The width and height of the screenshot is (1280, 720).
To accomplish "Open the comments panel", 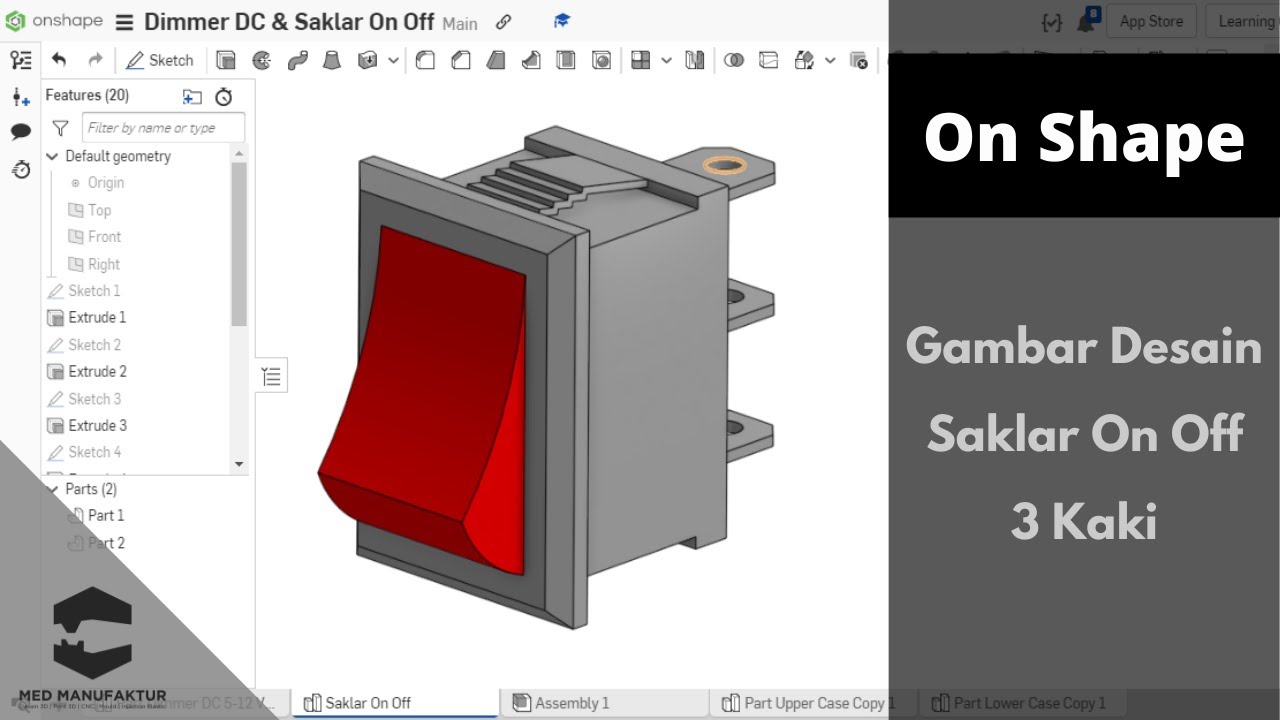I will (x=21, y=132).
